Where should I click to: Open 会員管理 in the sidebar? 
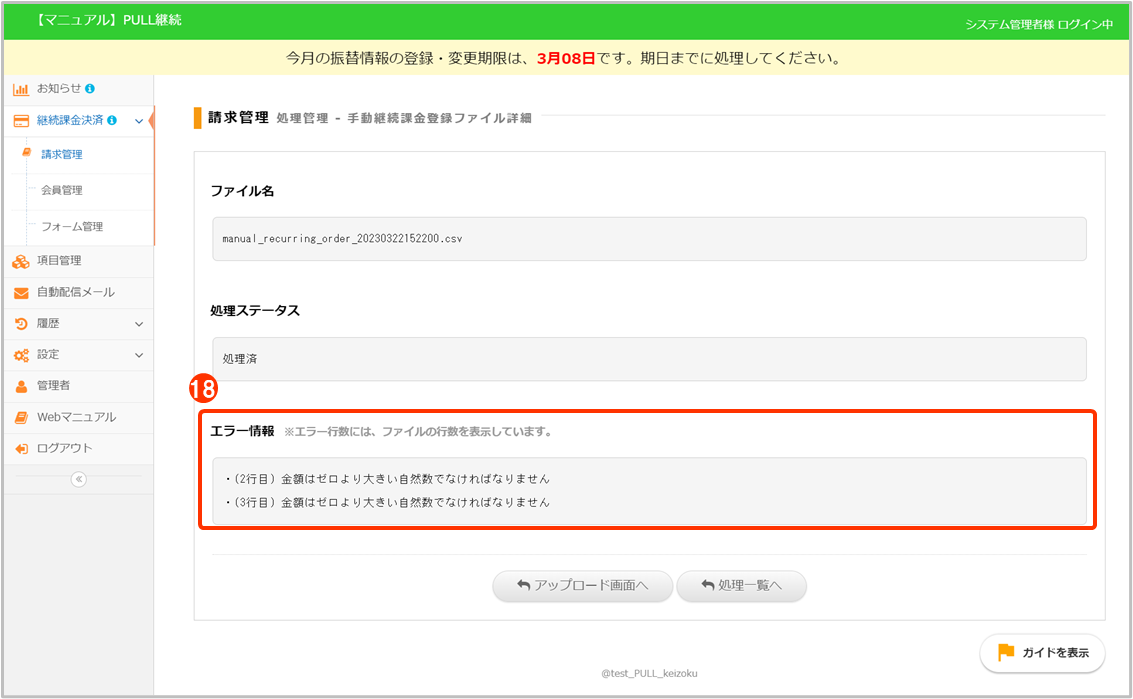62,190
